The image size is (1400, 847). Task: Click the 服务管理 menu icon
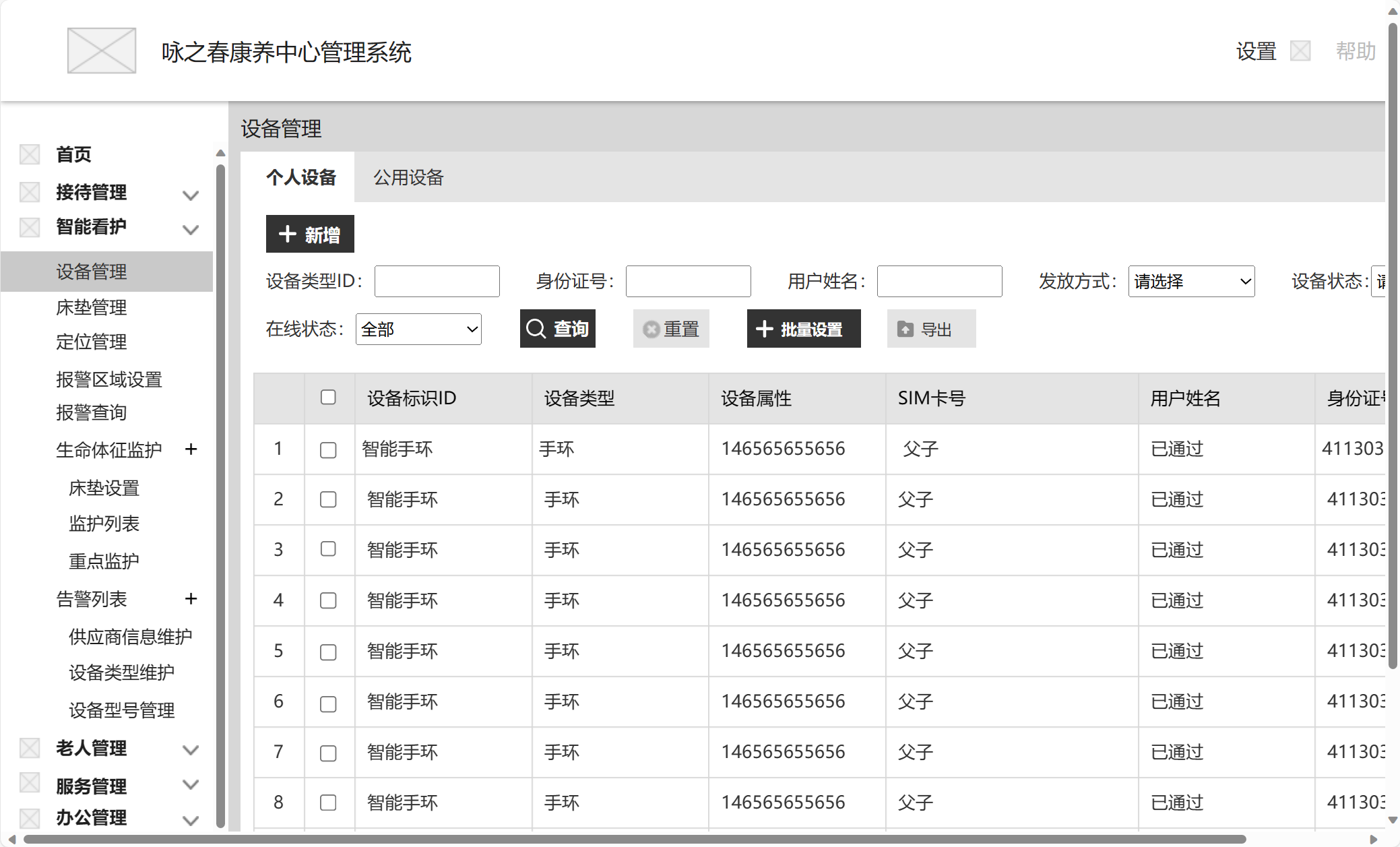(x=30, y=782)
